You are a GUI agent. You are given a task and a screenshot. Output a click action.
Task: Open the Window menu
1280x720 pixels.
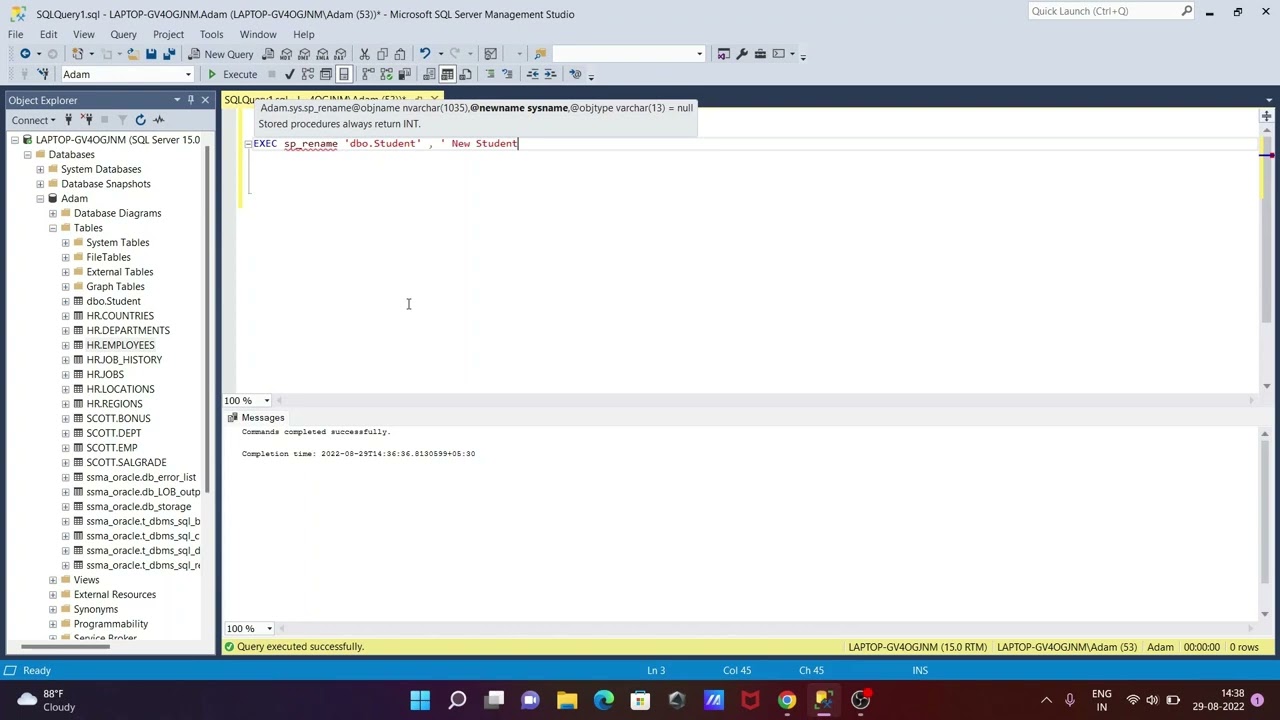tap(258, 34)
